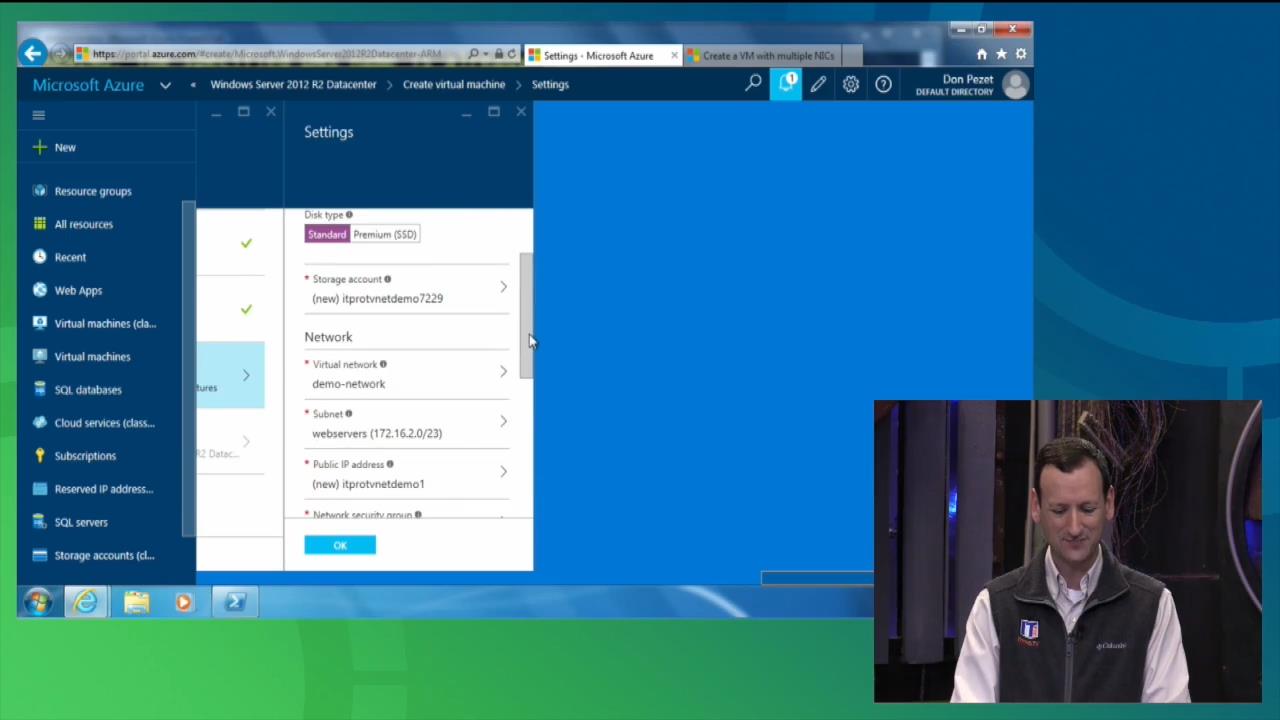Image resolution: width=1280 pixels, height=720 pixels.
Task: Click the Storage account info icon
Action: pyautogui.click(x=387, y=279)
